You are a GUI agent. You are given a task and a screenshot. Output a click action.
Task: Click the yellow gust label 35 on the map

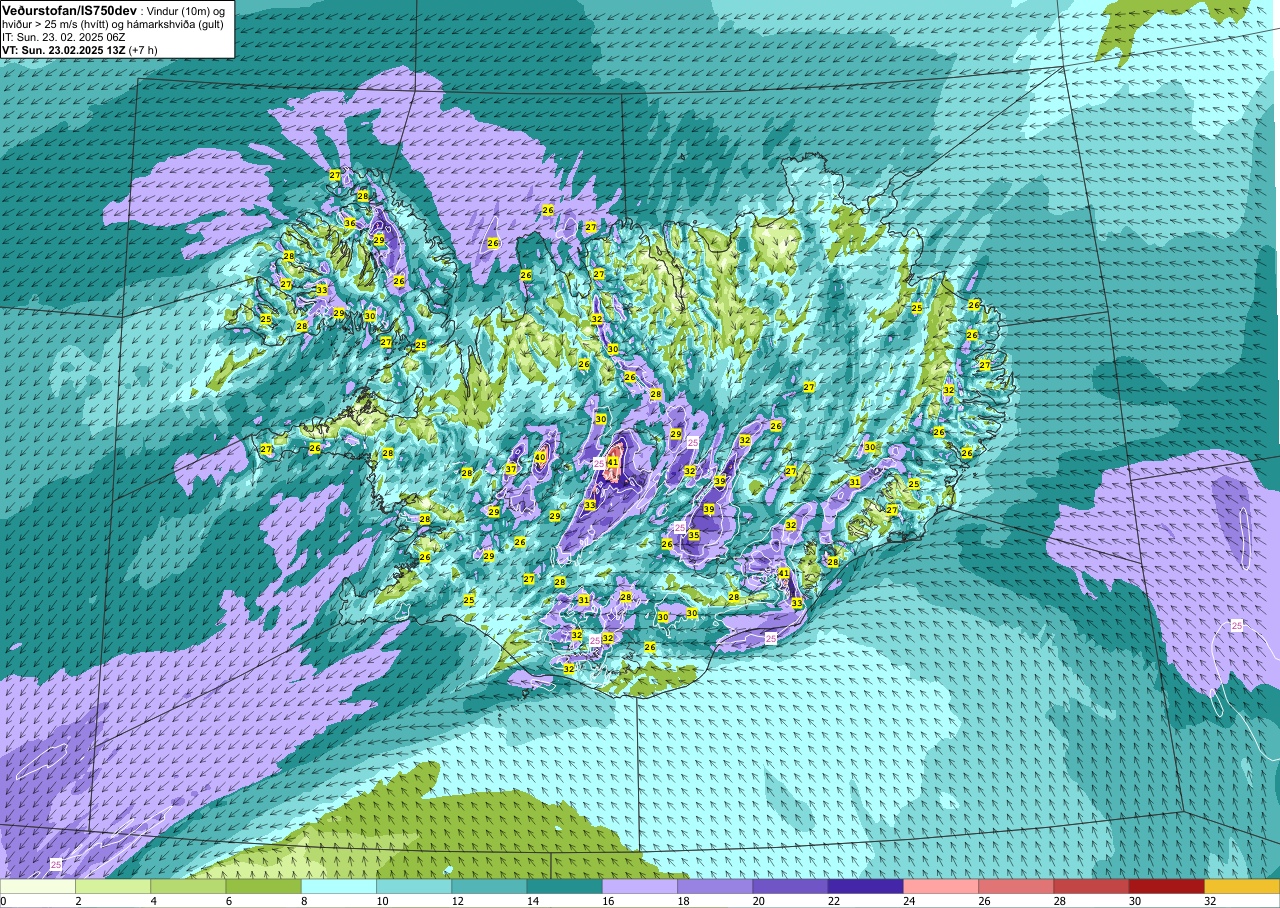[693, 535]
